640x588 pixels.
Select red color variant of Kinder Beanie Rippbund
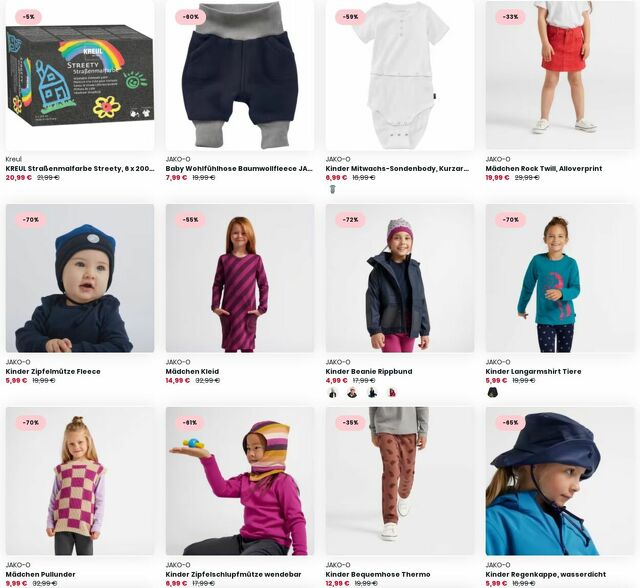pos(392,393)
